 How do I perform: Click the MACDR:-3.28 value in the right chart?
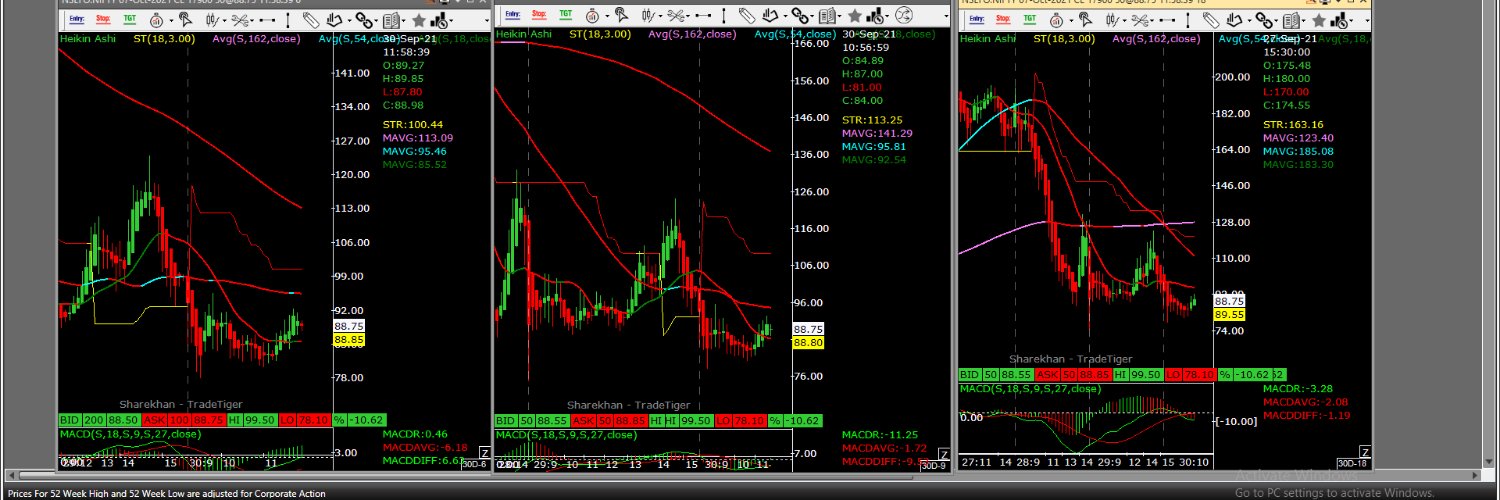pyautogui.click(x=1298, y=389)
